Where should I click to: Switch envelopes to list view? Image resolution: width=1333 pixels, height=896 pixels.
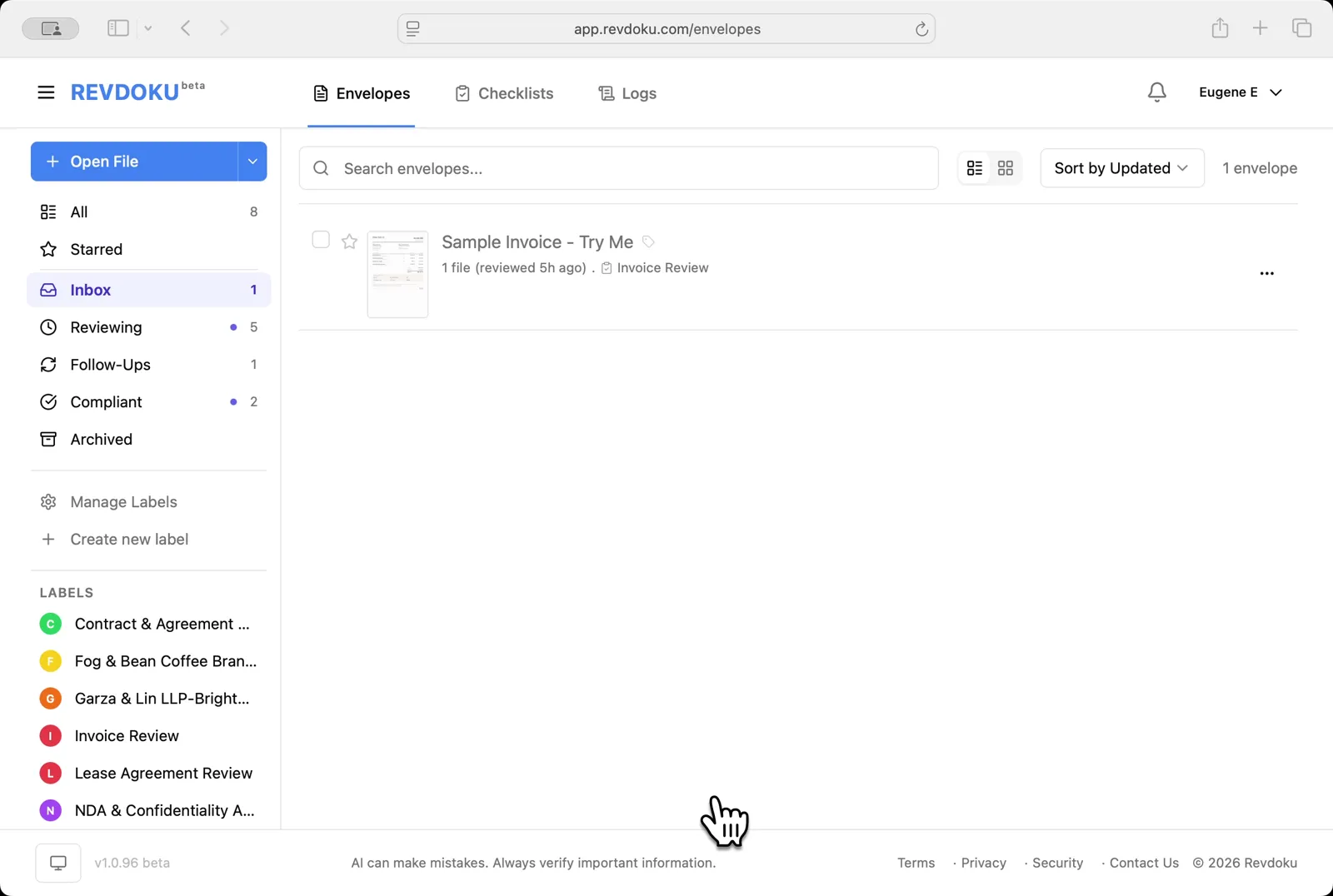[976, 167]
